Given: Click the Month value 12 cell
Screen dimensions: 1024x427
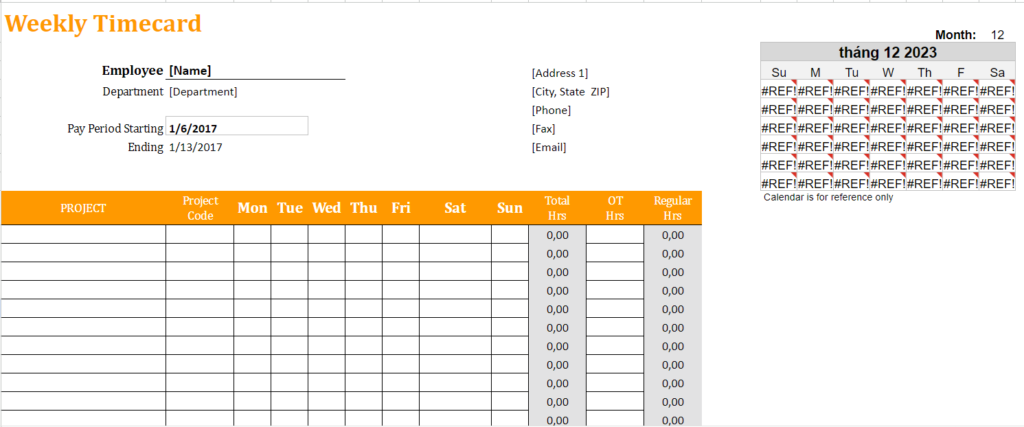Looking at the screenshot, I should click(997, 35).
